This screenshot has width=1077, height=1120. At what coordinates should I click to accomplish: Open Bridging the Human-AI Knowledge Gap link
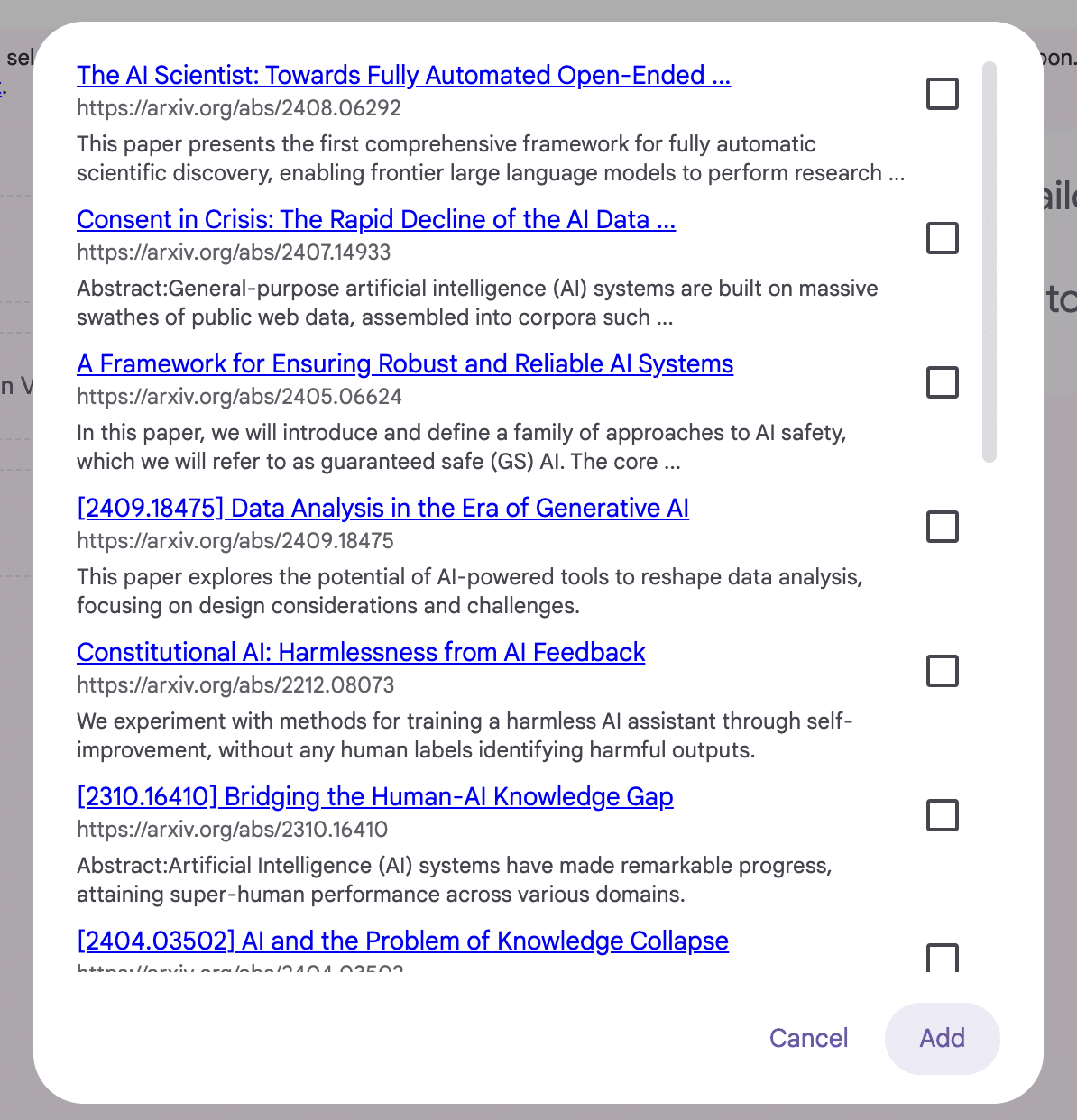pyautogui.click(x=375, y=796)
